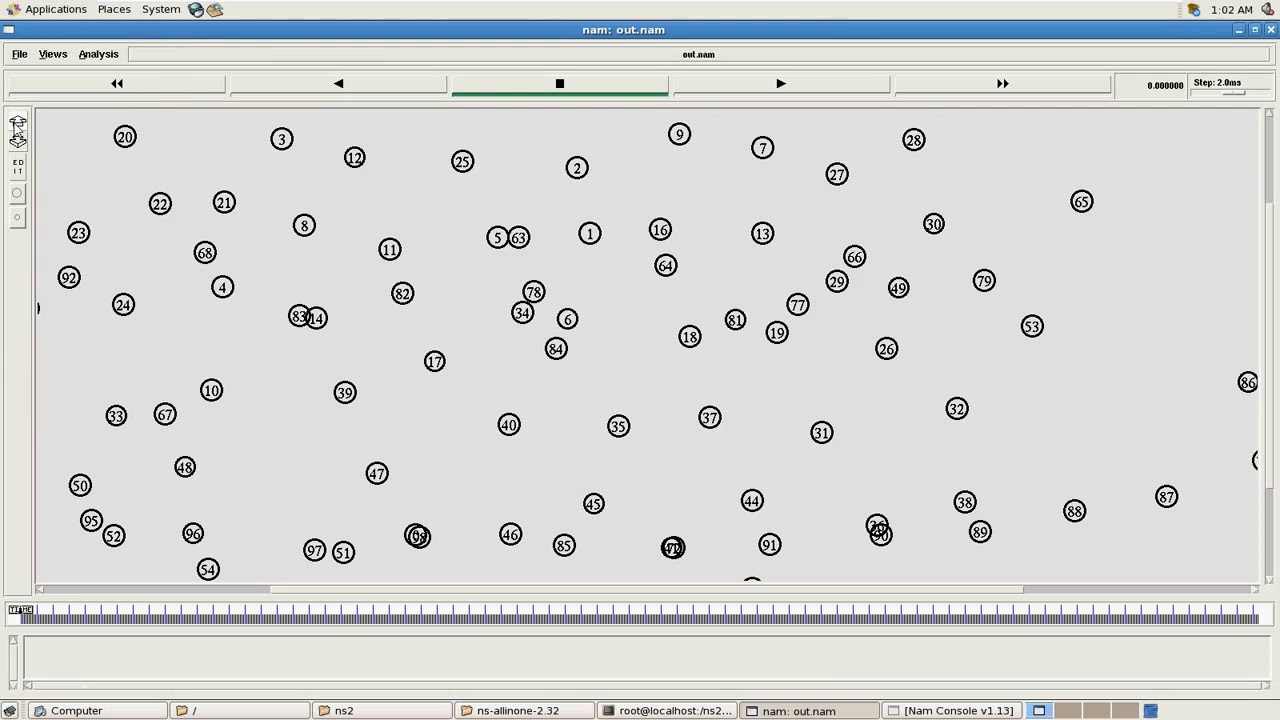1280x720 pixels.
Task: Select node 31 in the topology
Action: tap(821, 432)
